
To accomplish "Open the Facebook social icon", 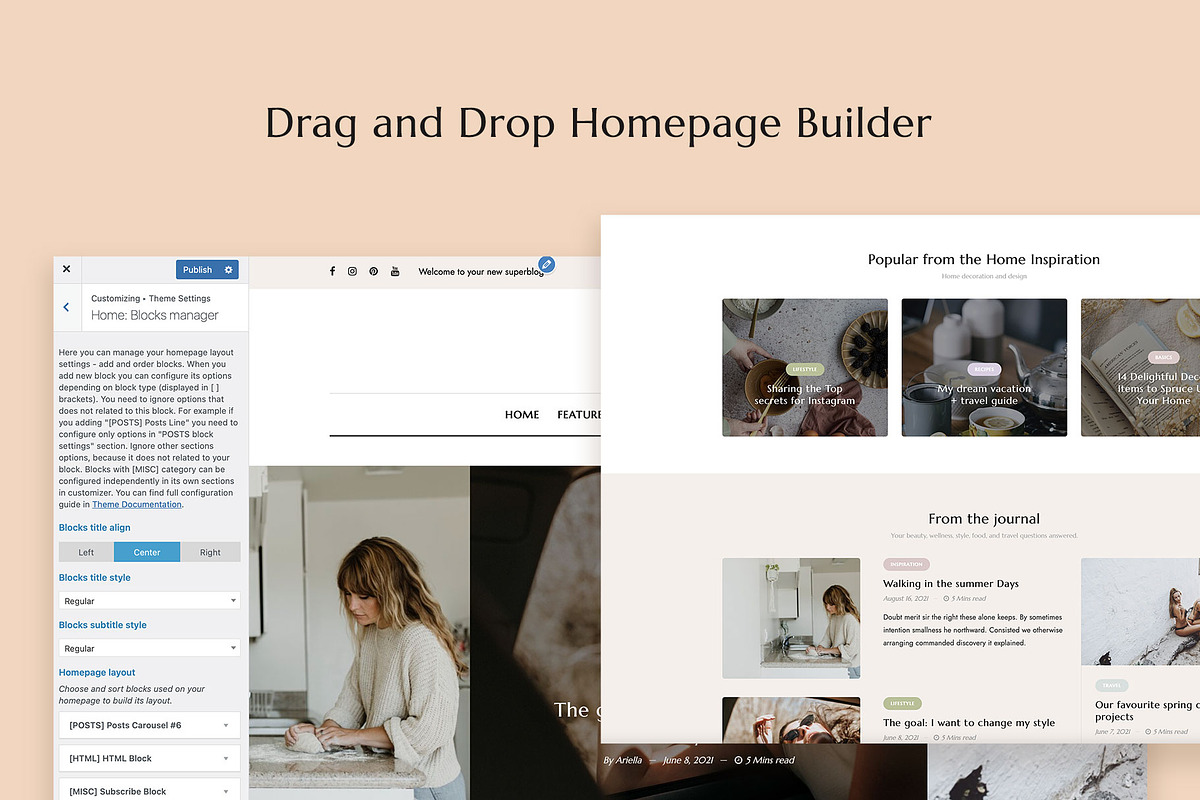I will point(332,271).
